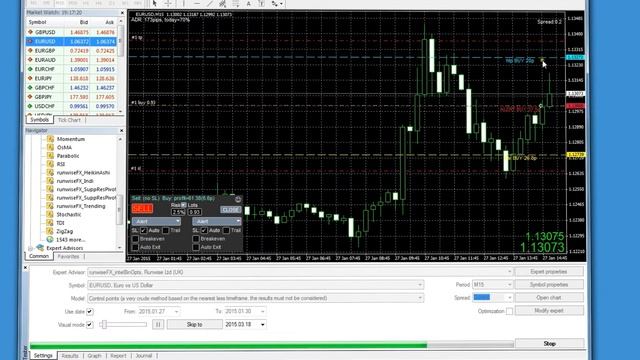The image size is (640, 360).
Task: Switch to the Tick Chart tab
Action: coord(69,120)
